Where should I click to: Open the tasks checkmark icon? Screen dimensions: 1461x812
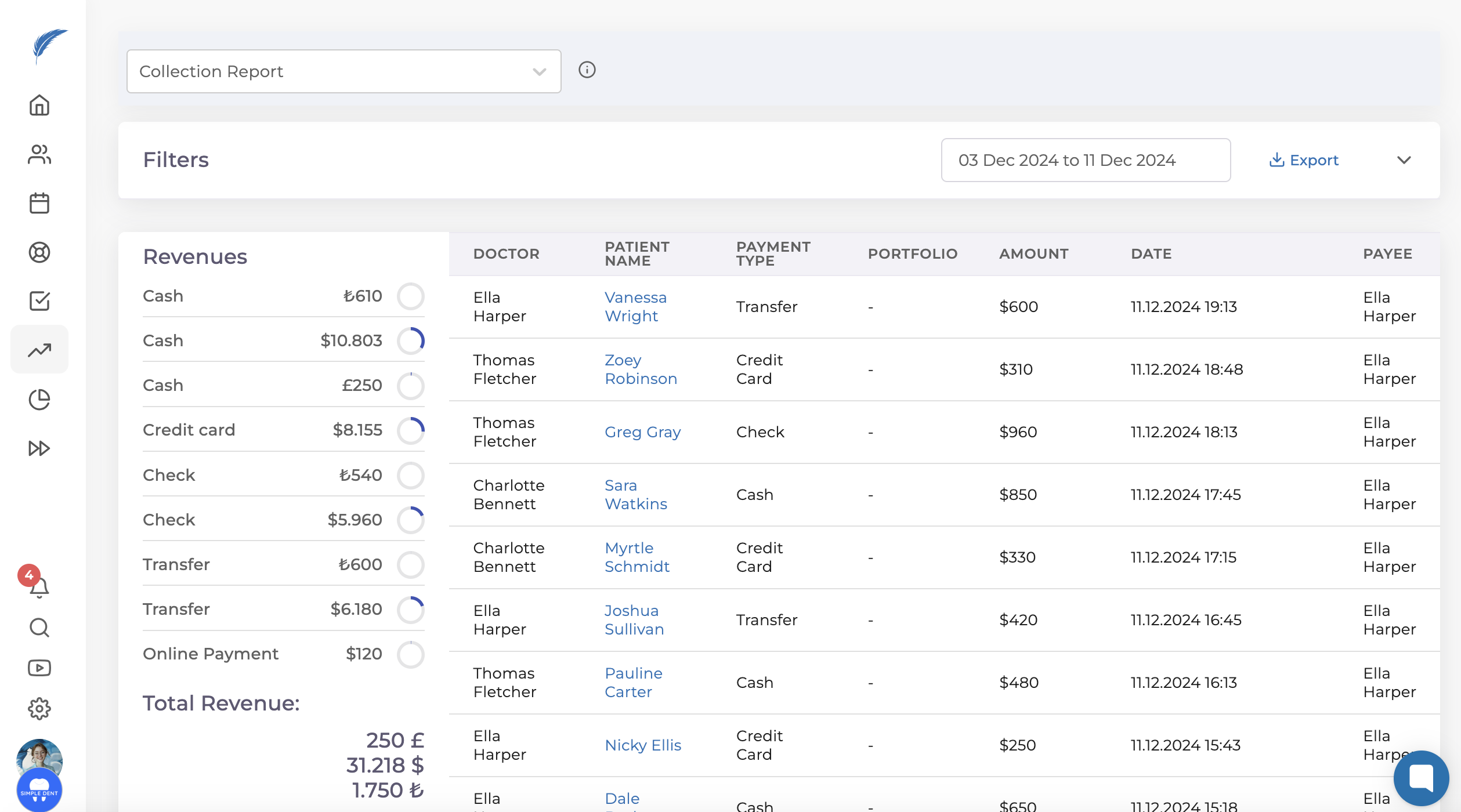pyautogui.click(x=39, y=301)
